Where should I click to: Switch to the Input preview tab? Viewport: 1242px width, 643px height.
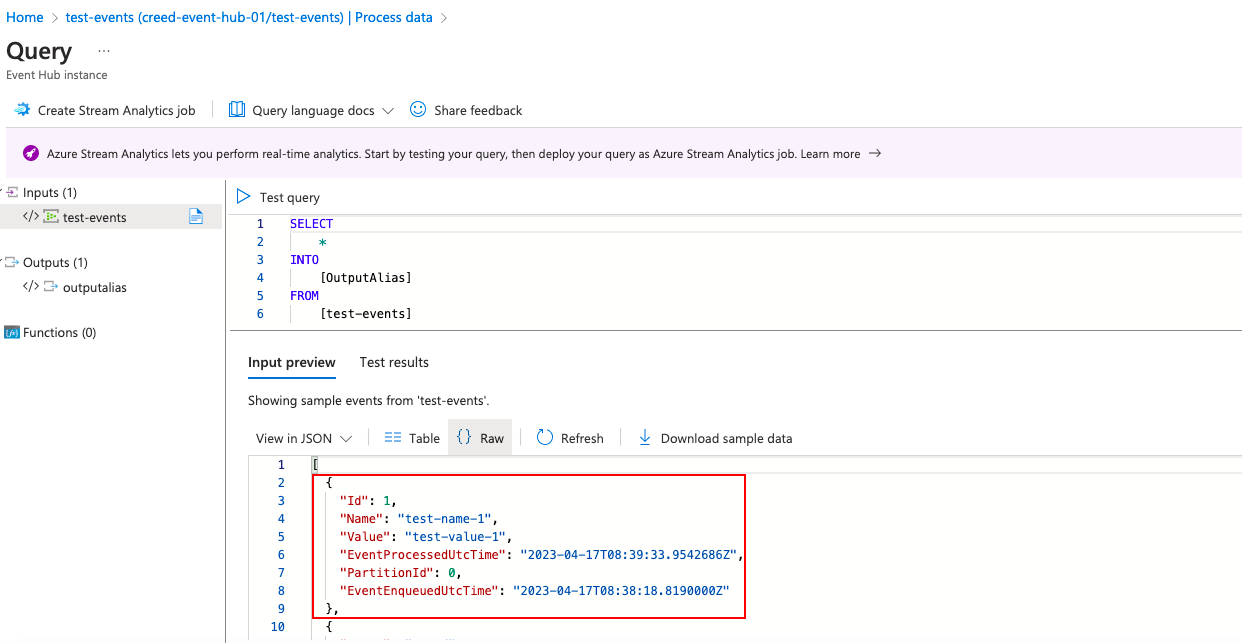click(292, 362)
